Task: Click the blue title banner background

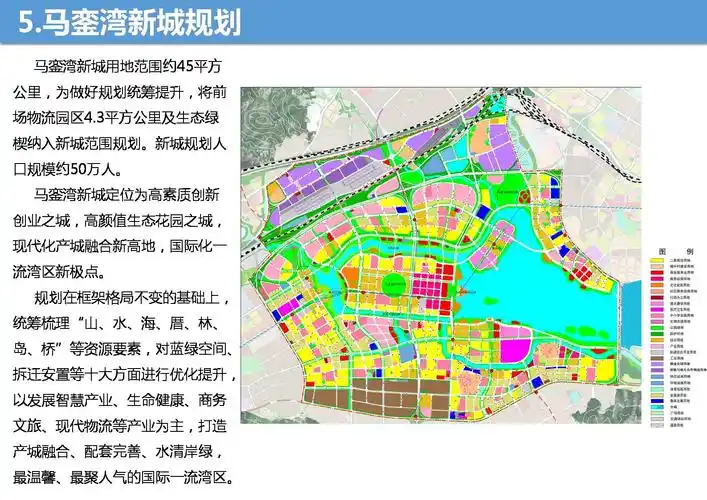Action: click(450, 21)
